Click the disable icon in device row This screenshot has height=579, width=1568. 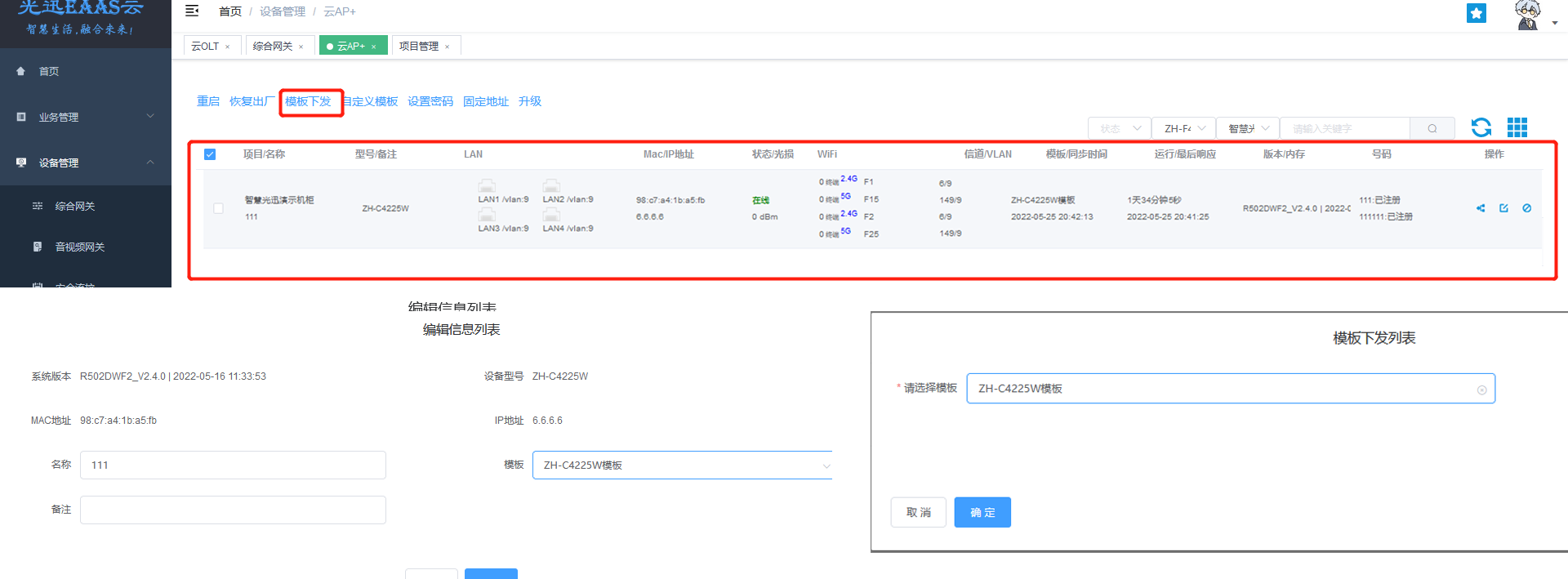click(1526, 208)
